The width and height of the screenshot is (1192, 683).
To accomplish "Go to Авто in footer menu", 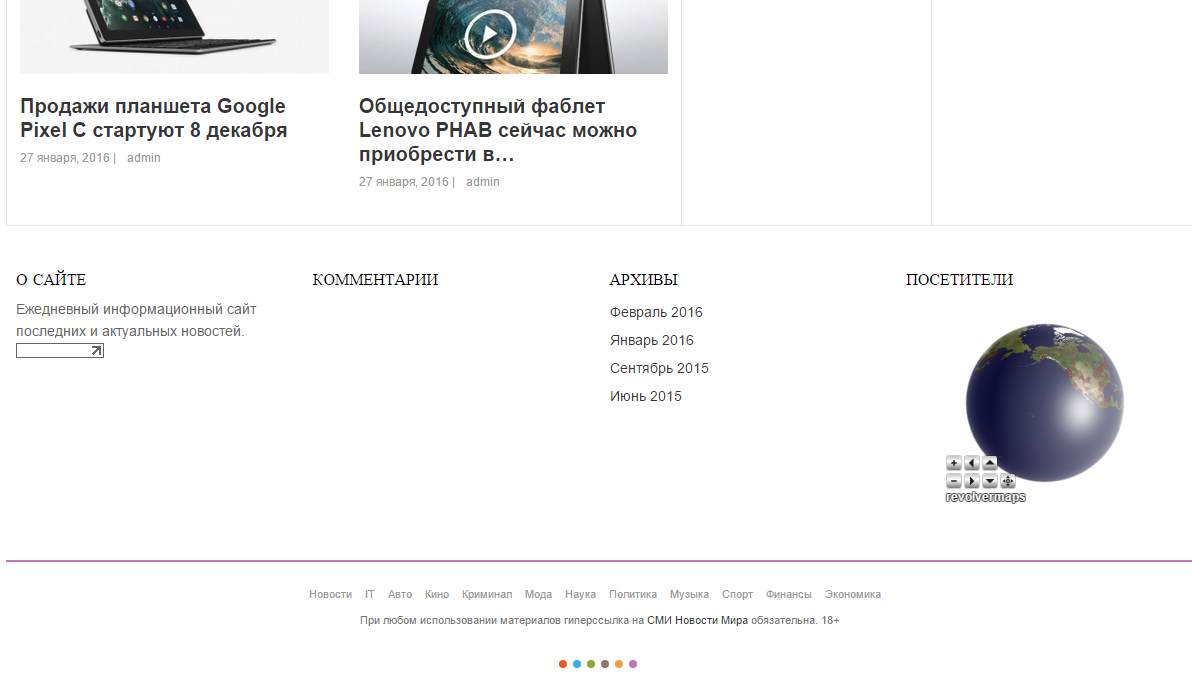I will click(x=400, y=594).
